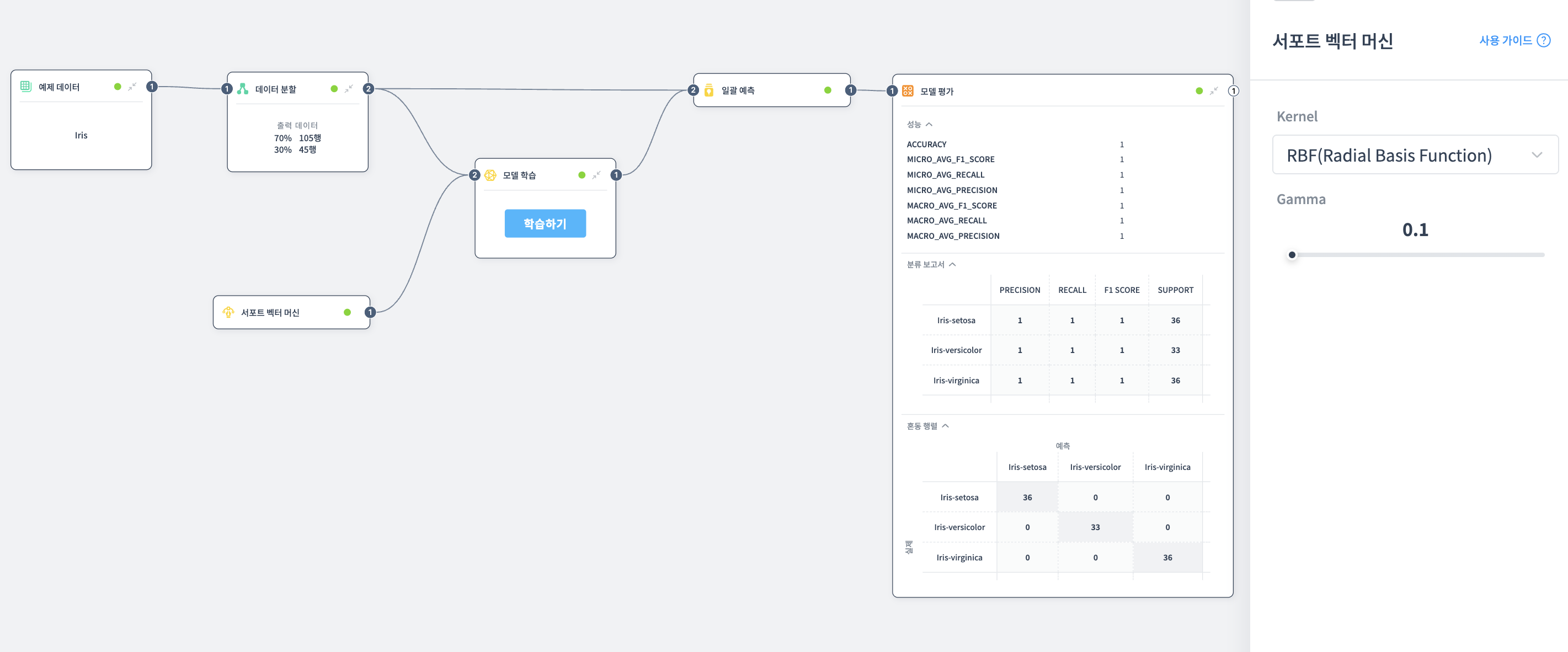Click the 모델 학습 node icon
The height and width of the screenshot is (652, 1568).
pyautogui.click(x=490, y=175)
